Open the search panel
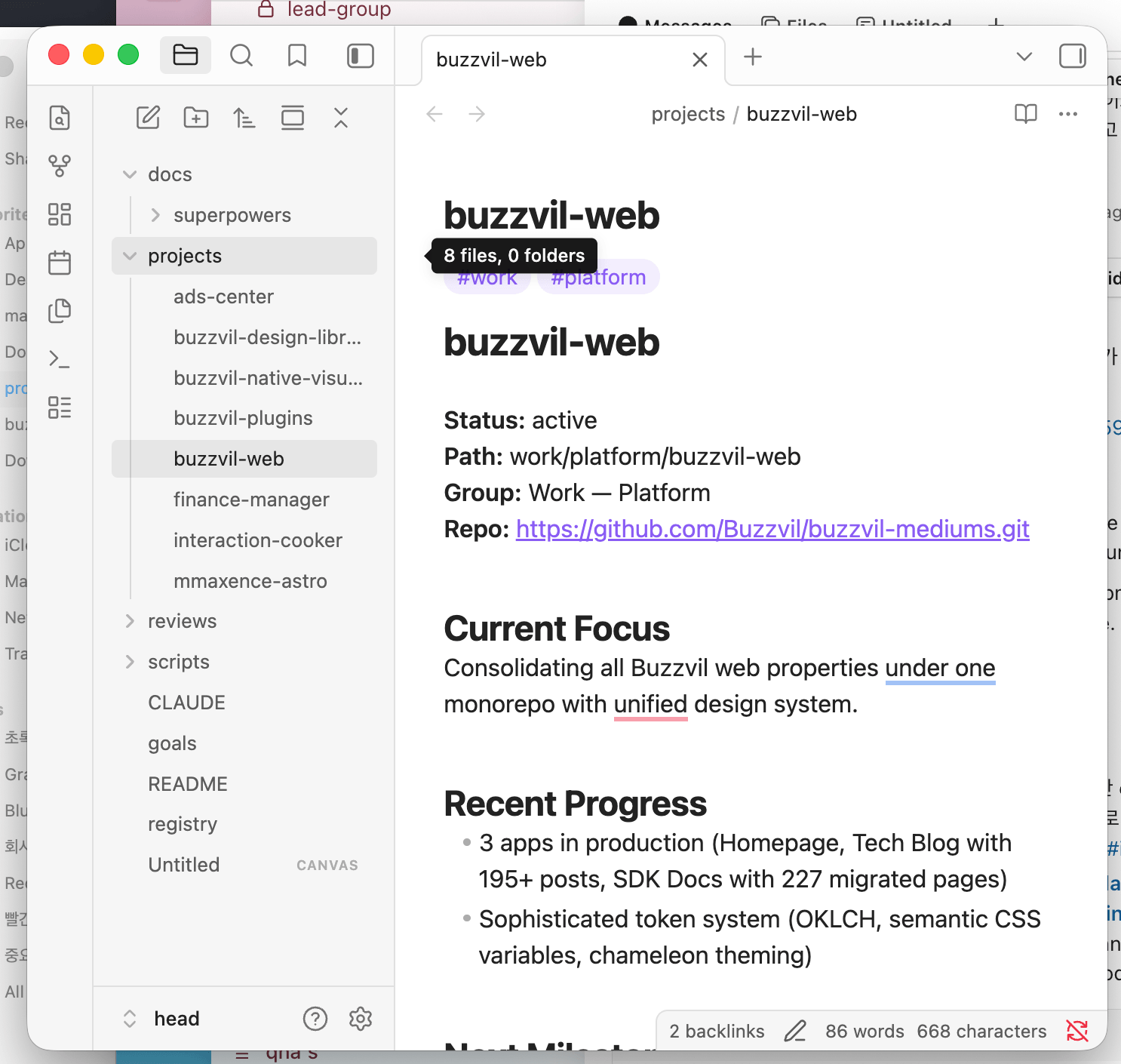The width and height of the screenshot is (1121, 1064). 241,55
